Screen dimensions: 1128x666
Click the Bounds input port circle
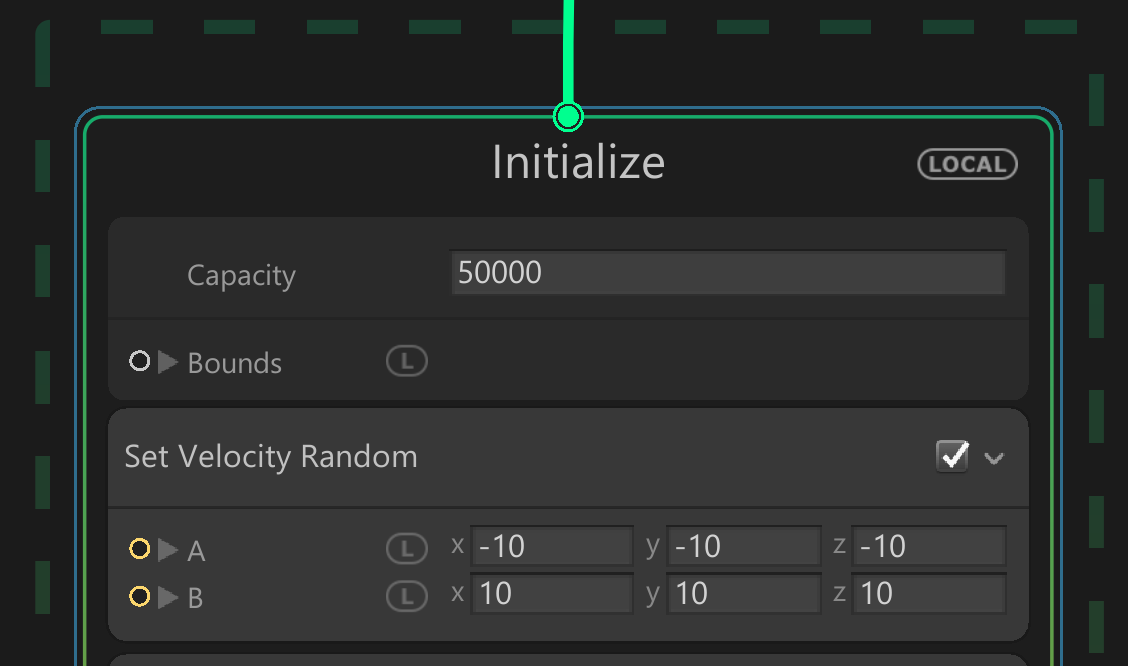point(140,361)
